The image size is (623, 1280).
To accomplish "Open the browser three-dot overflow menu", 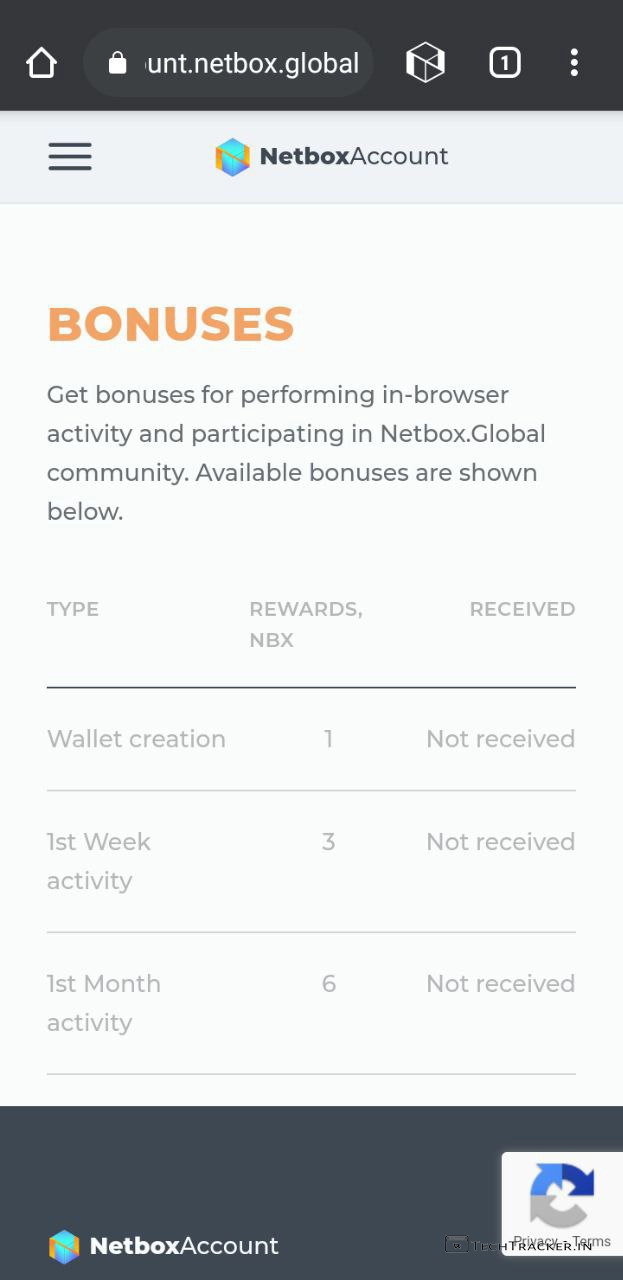I will click(x=574, y=63).
